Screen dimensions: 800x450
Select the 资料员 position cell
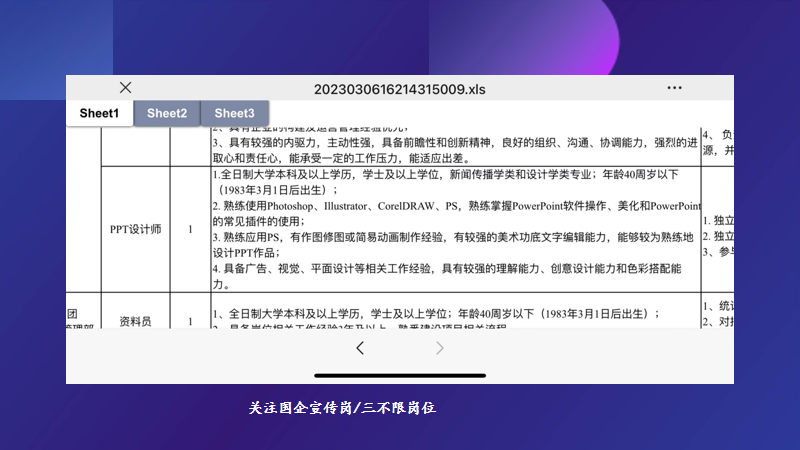[135, 320]
